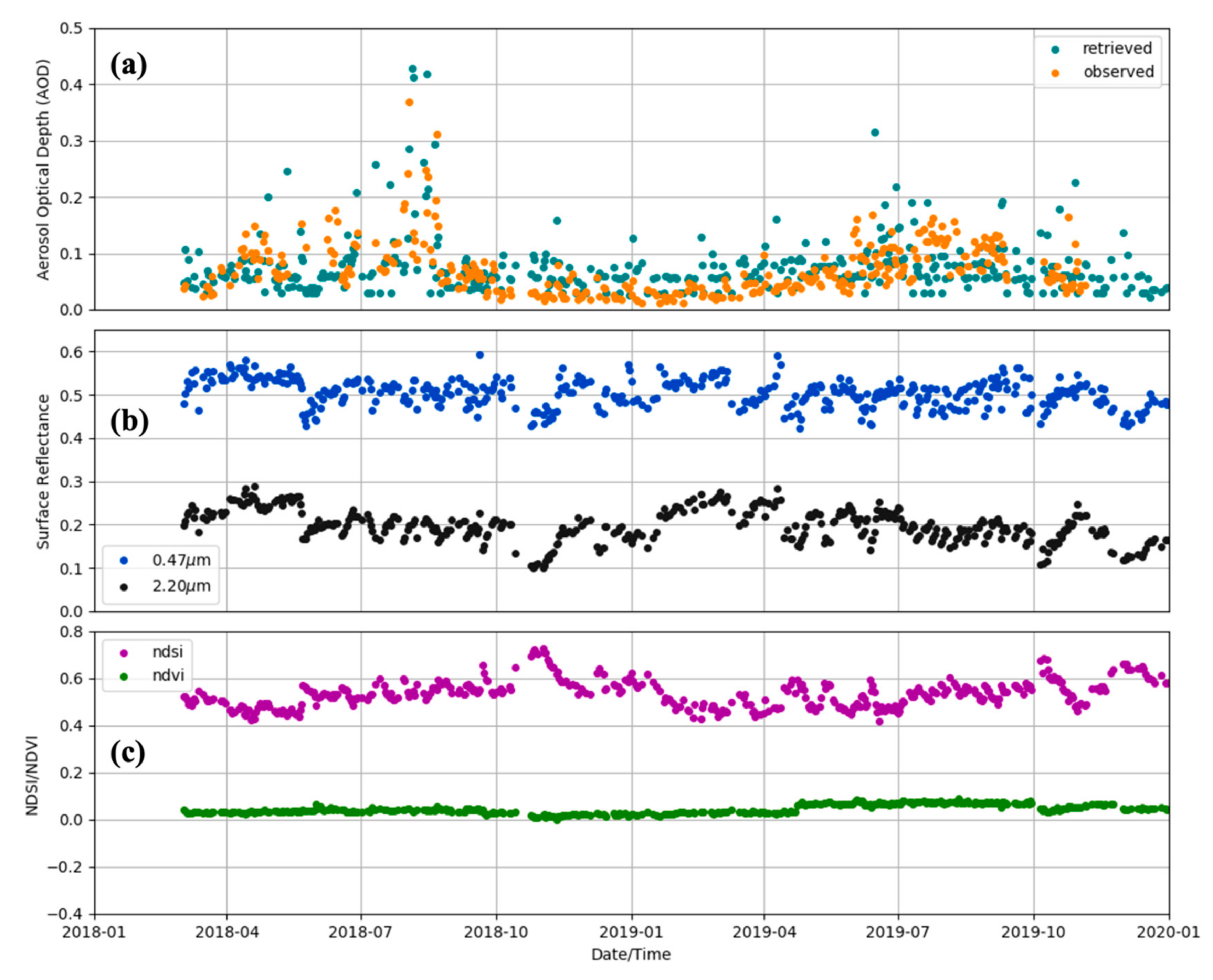Click the Aerosol Optical Depth axis title
Screen dimensions: 1213x980
pos(43,169)
